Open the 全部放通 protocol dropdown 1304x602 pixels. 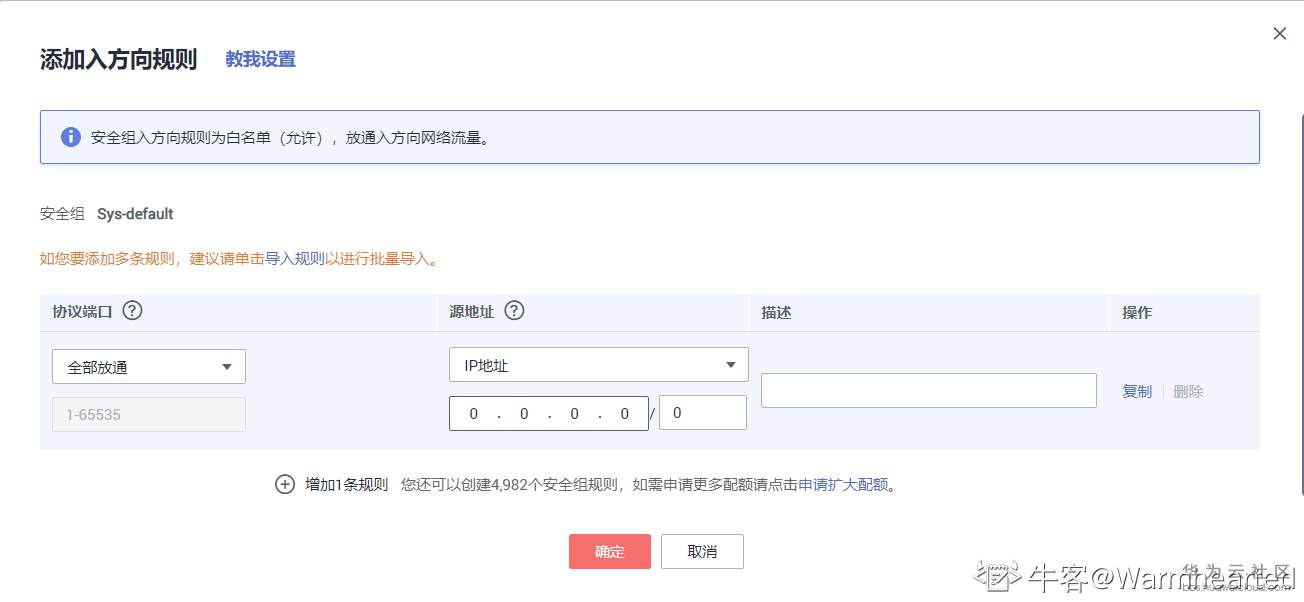coord(149,367)
